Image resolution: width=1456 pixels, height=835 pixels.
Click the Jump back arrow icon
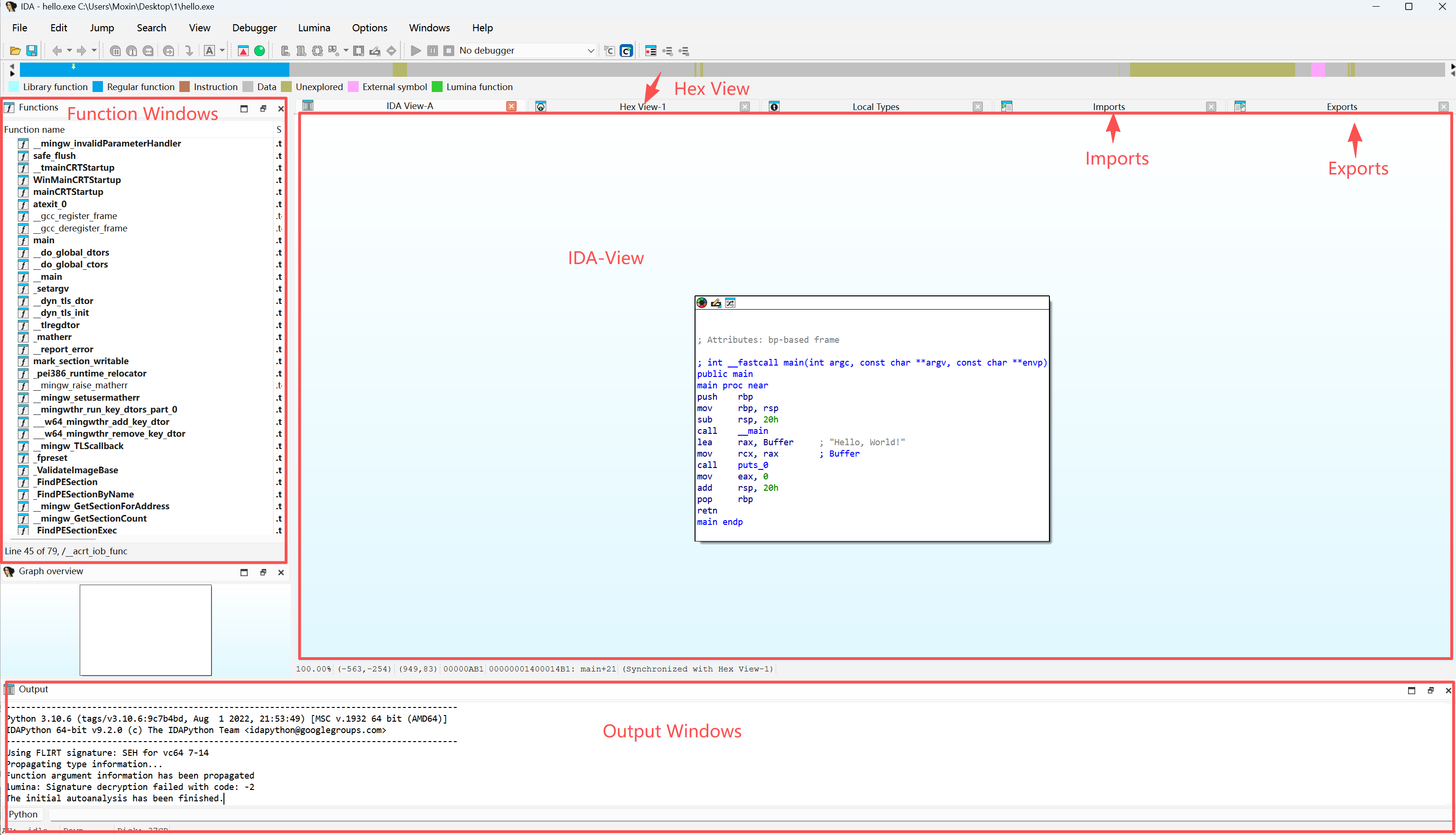tap(57, 50)
